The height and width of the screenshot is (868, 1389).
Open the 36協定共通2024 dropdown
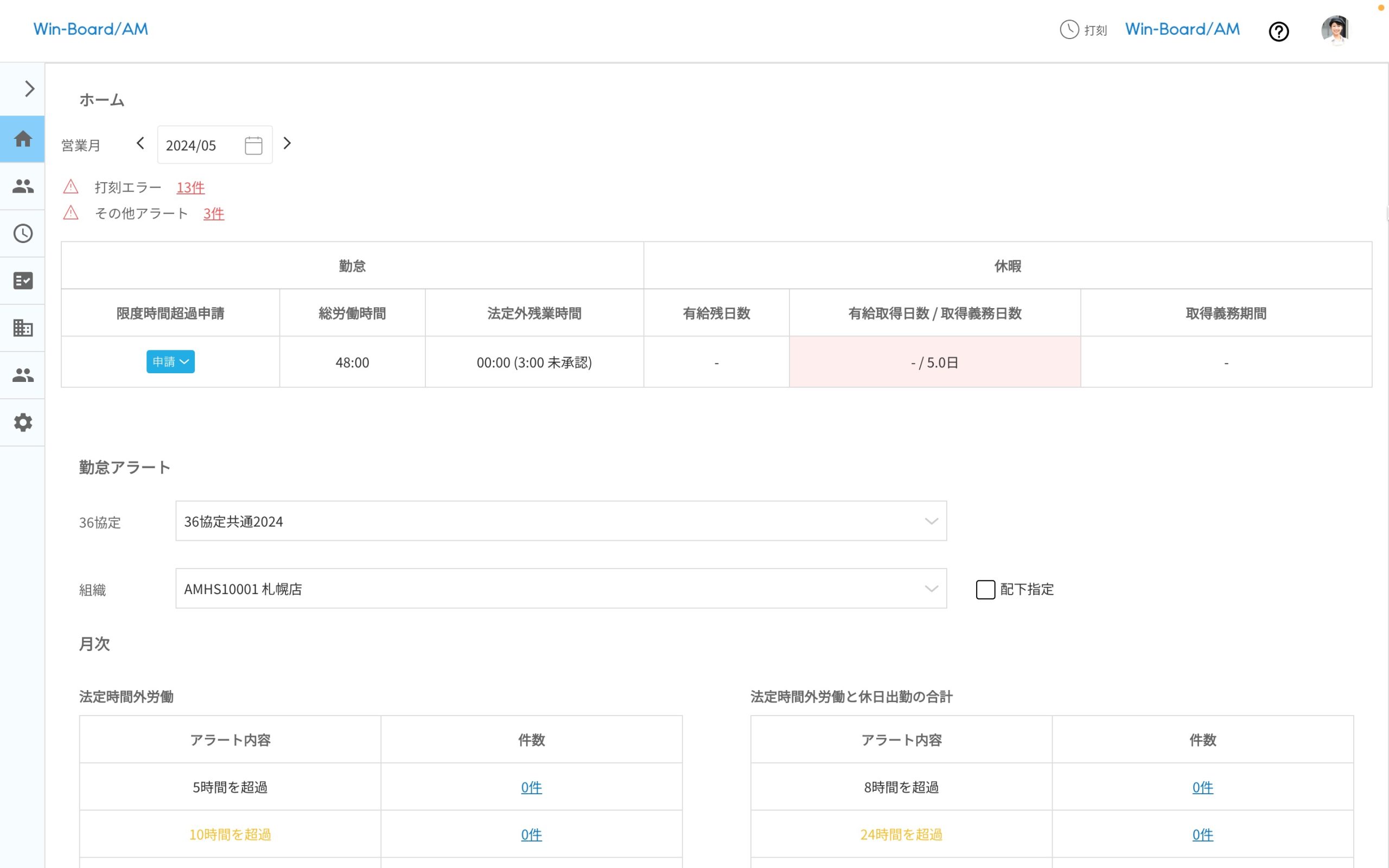tap(931, 521)
